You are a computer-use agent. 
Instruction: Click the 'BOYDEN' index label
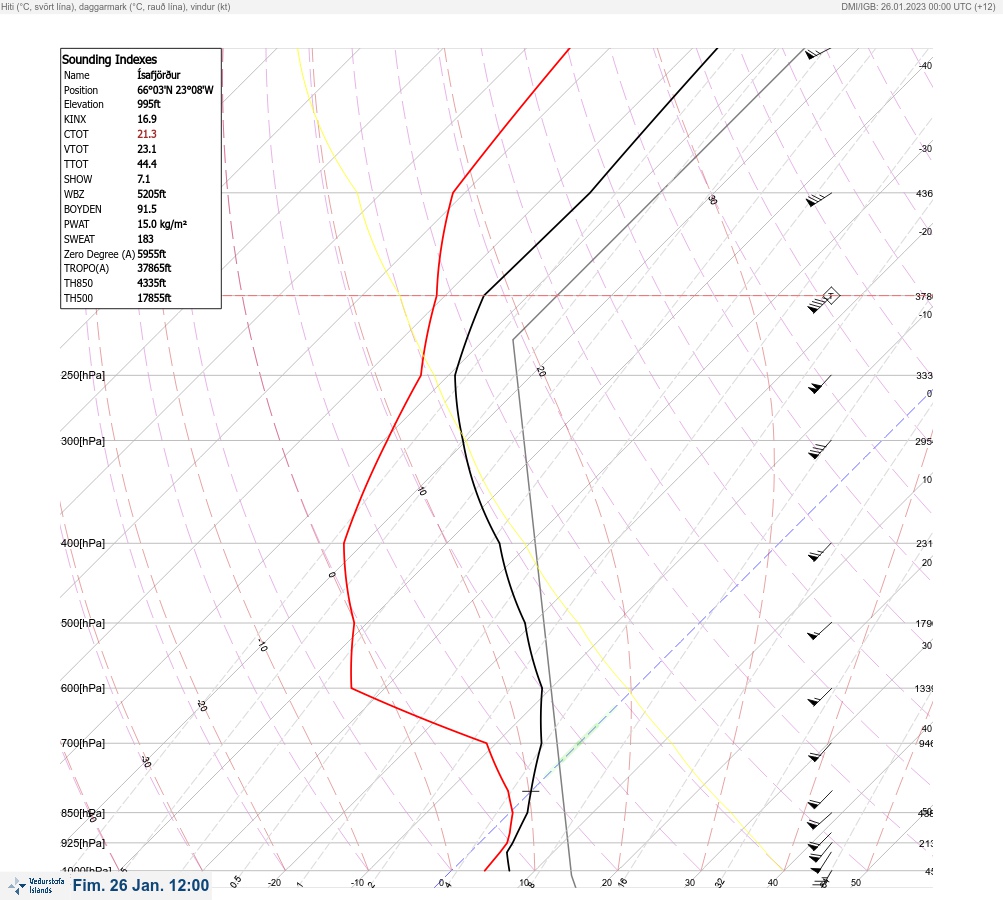tap(83, 209)
